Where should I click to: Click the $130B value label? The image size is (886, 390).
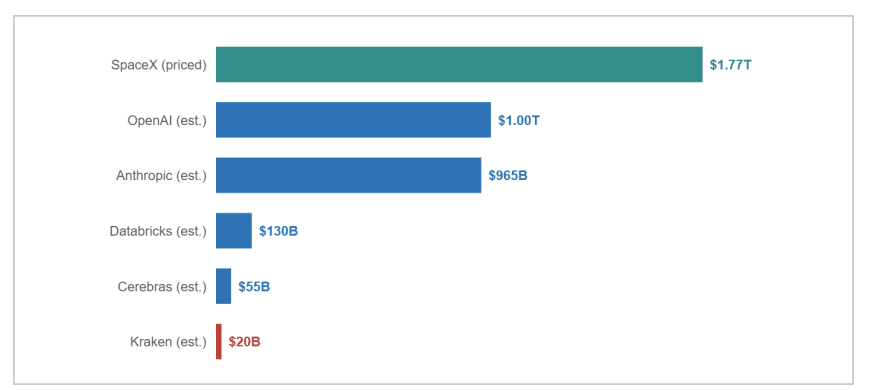tap(279, 231)
